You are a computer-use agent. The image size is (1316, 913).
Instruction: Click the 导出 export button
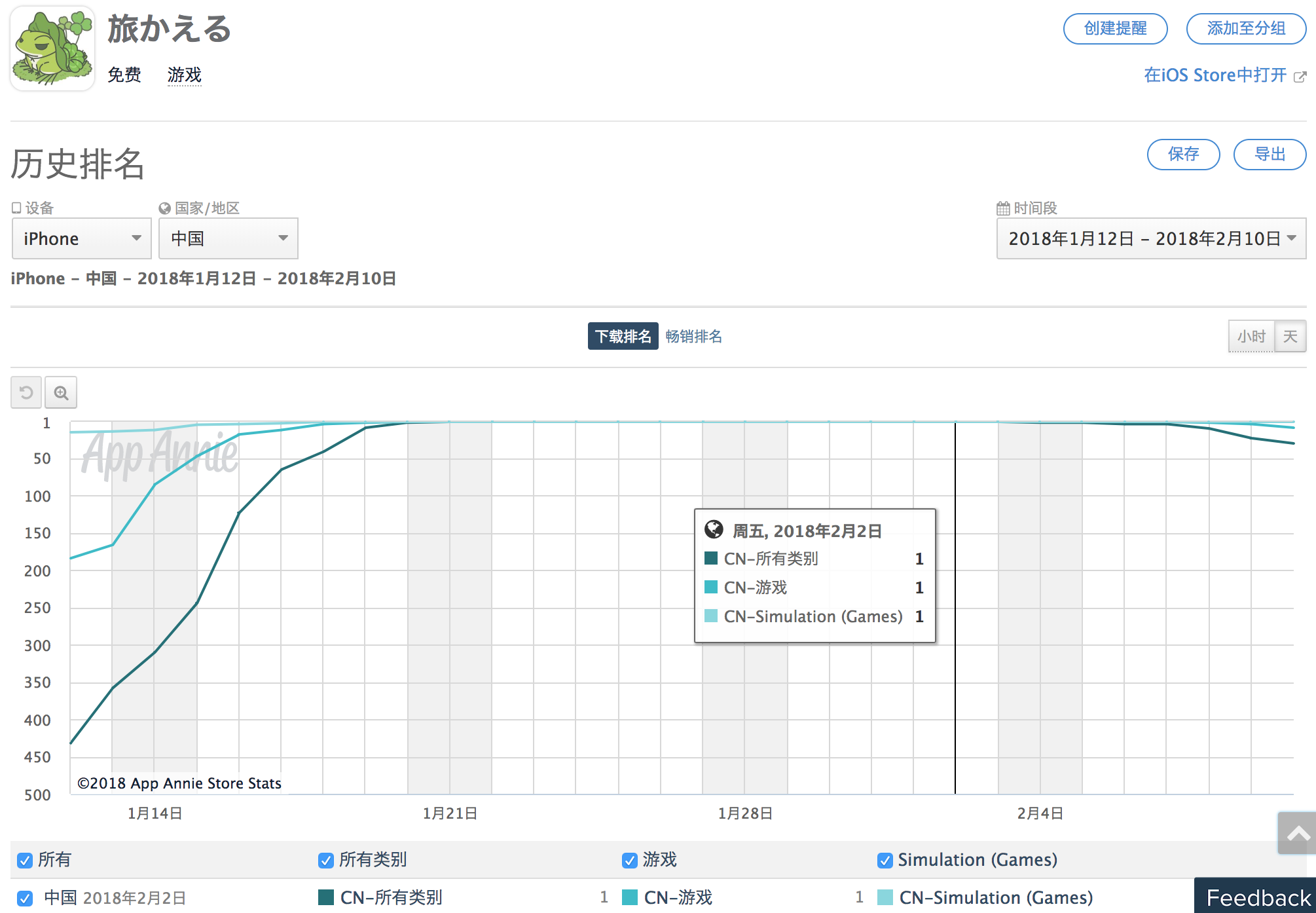coord(1270,155)
